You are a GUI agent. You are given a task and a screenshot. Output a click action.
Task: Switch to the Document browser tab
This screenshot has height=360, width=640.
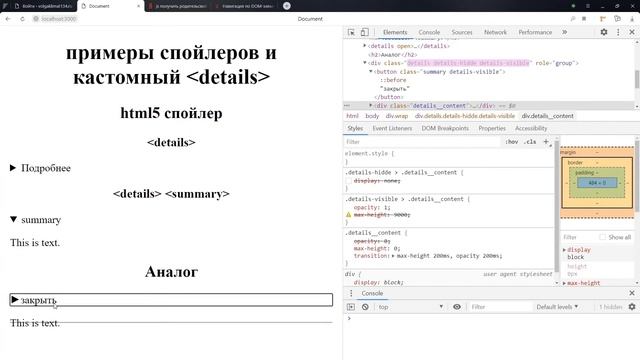pyautogui.click(x=111, y=6)
